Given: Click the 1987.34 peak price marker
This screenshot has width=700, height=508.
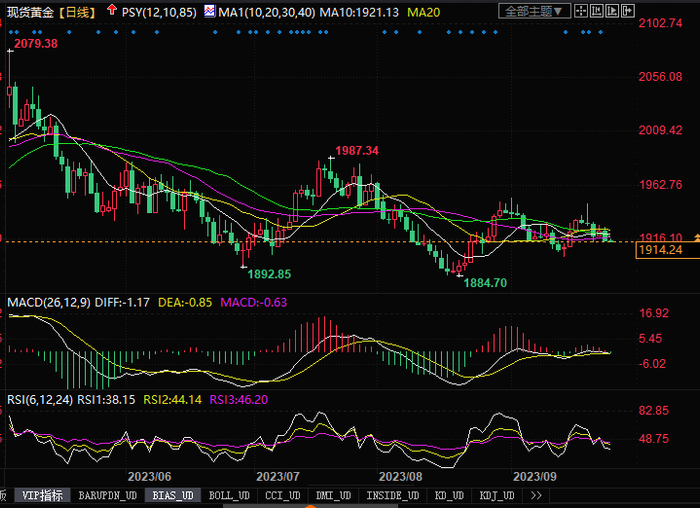Looking at the screenshot, I should [357, 150].
